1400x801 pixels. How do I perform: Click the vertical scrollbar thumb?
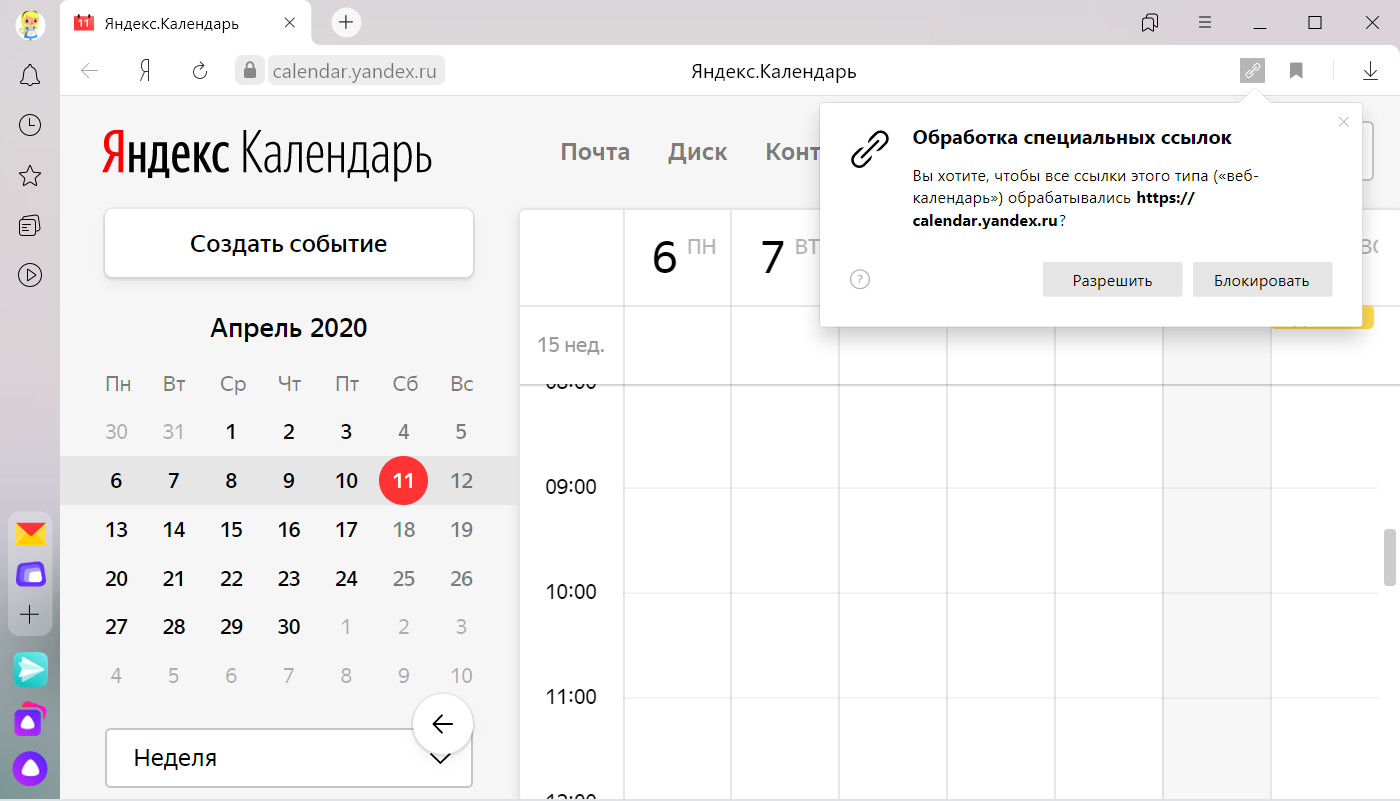click(x=1389, y=558)
